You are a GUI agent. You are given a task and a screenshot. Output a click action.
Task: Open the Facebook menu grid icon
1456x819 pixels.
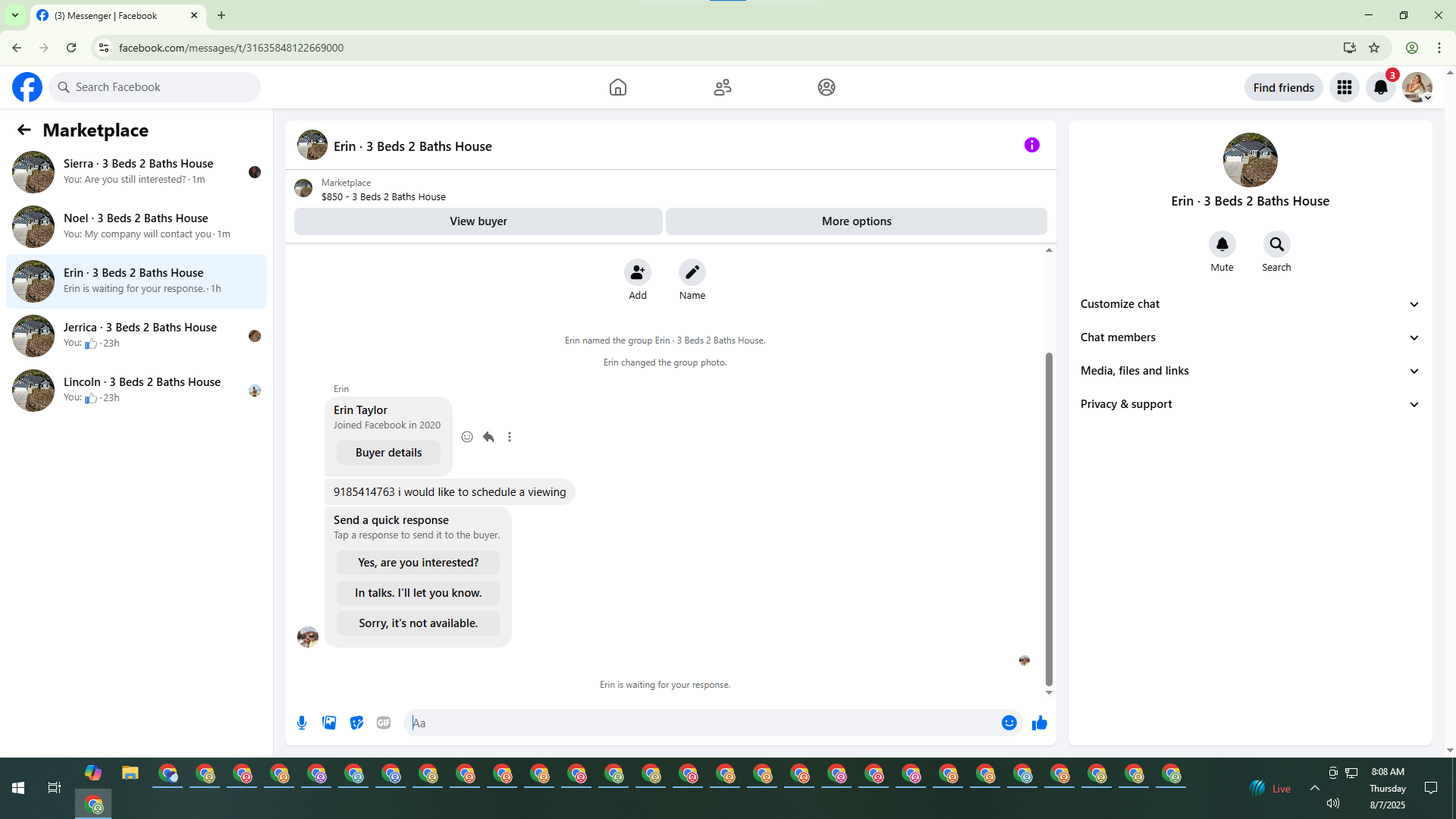pyautogui.click(x=1345, y=87)
